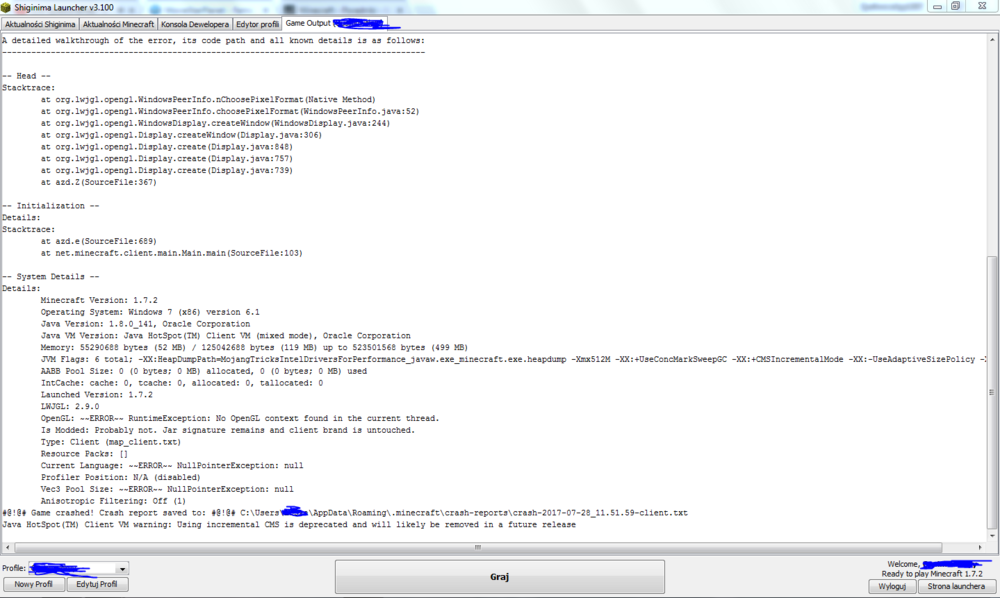This screenshot has width=1000, height=598.
Task: Click the horizontal scrollbar thumb
Action: point(478,548)
